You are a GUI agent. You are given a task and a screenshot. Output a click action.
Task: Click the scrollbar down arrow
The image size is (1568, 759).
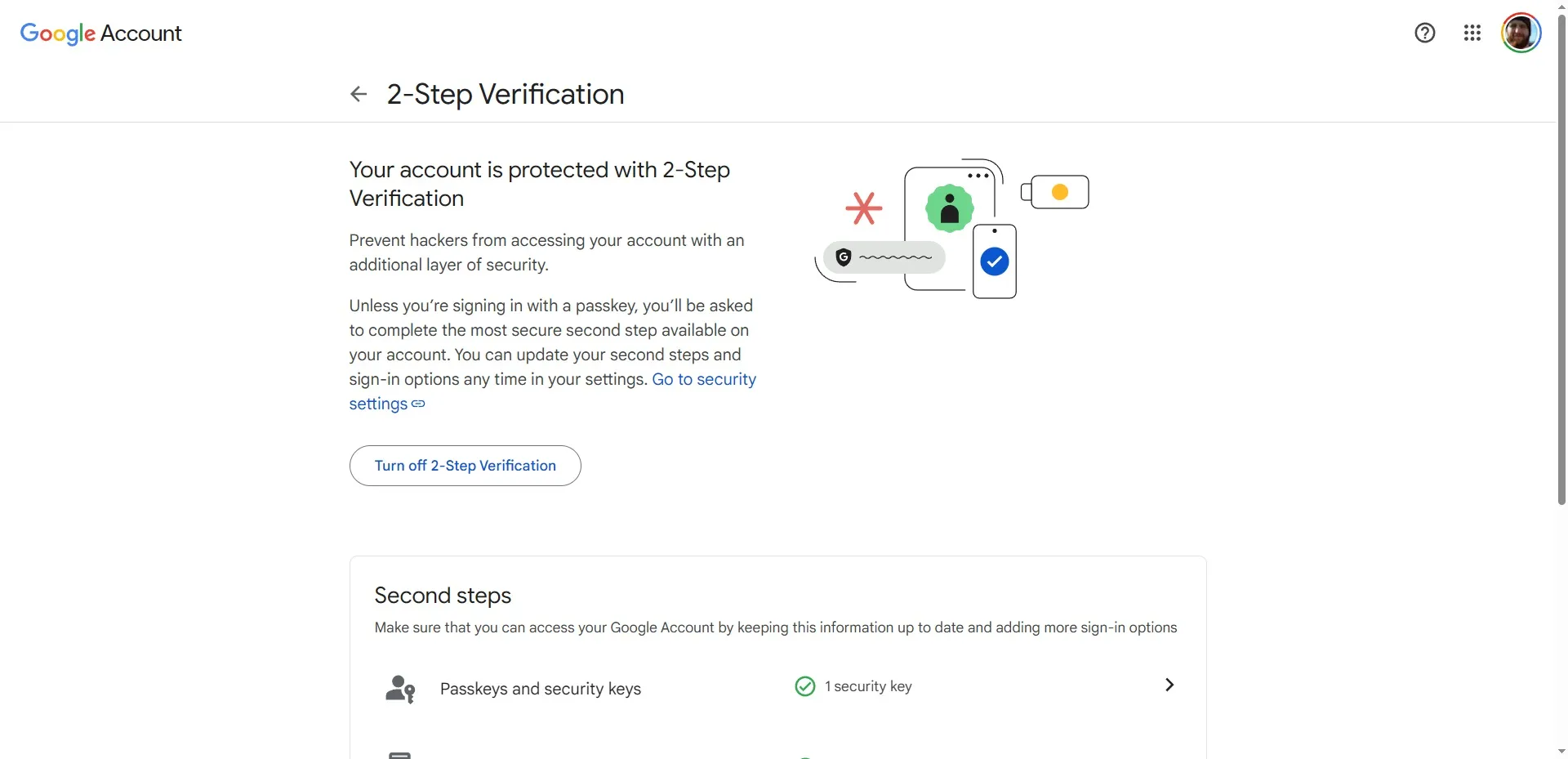coord(1560,752)
